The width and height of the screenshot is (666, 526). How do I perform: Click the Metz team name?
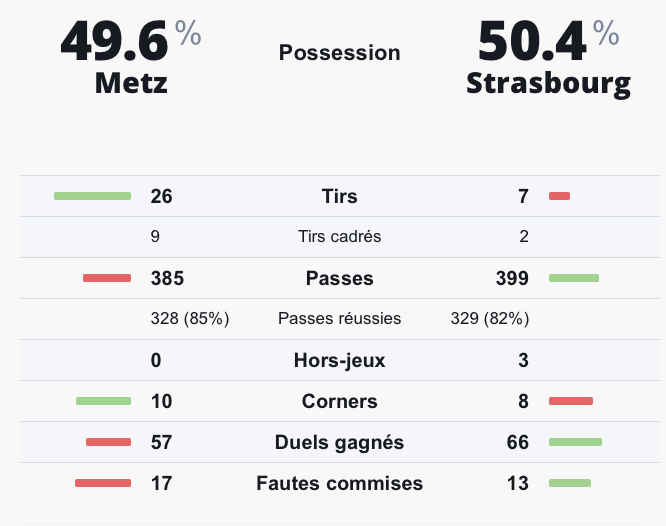pos(131,83)
